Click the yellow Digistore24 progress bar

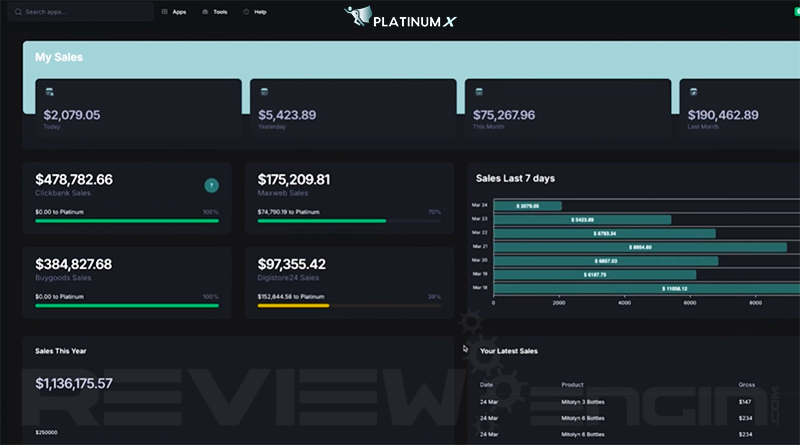click(293, 305)
